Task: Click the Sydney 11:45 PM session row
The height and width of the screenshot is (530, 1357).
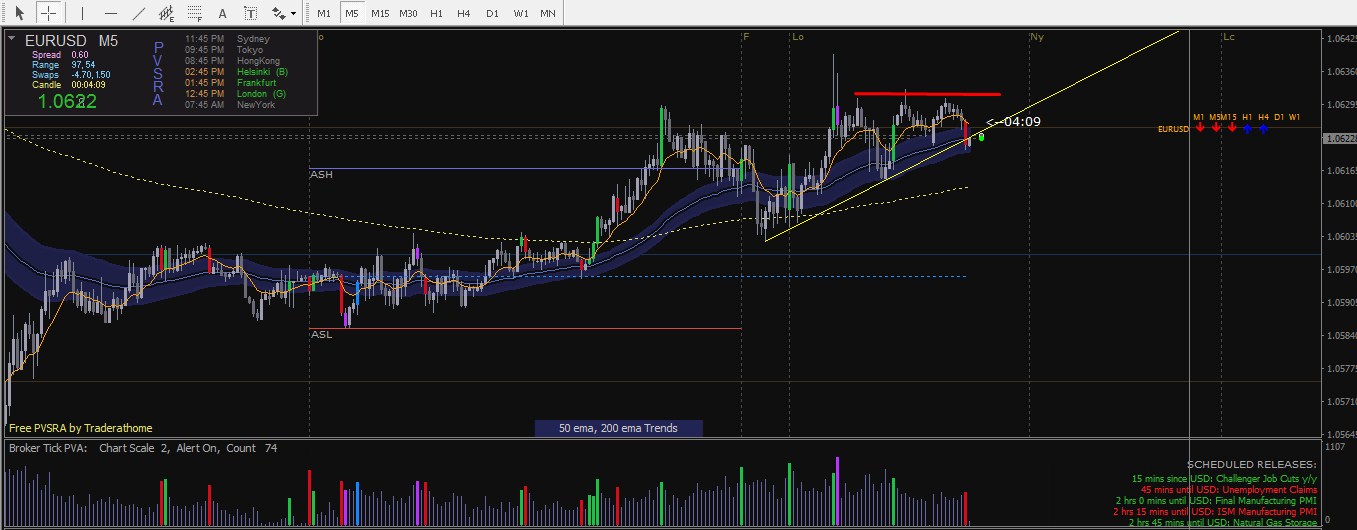Action: coord(227,39)
